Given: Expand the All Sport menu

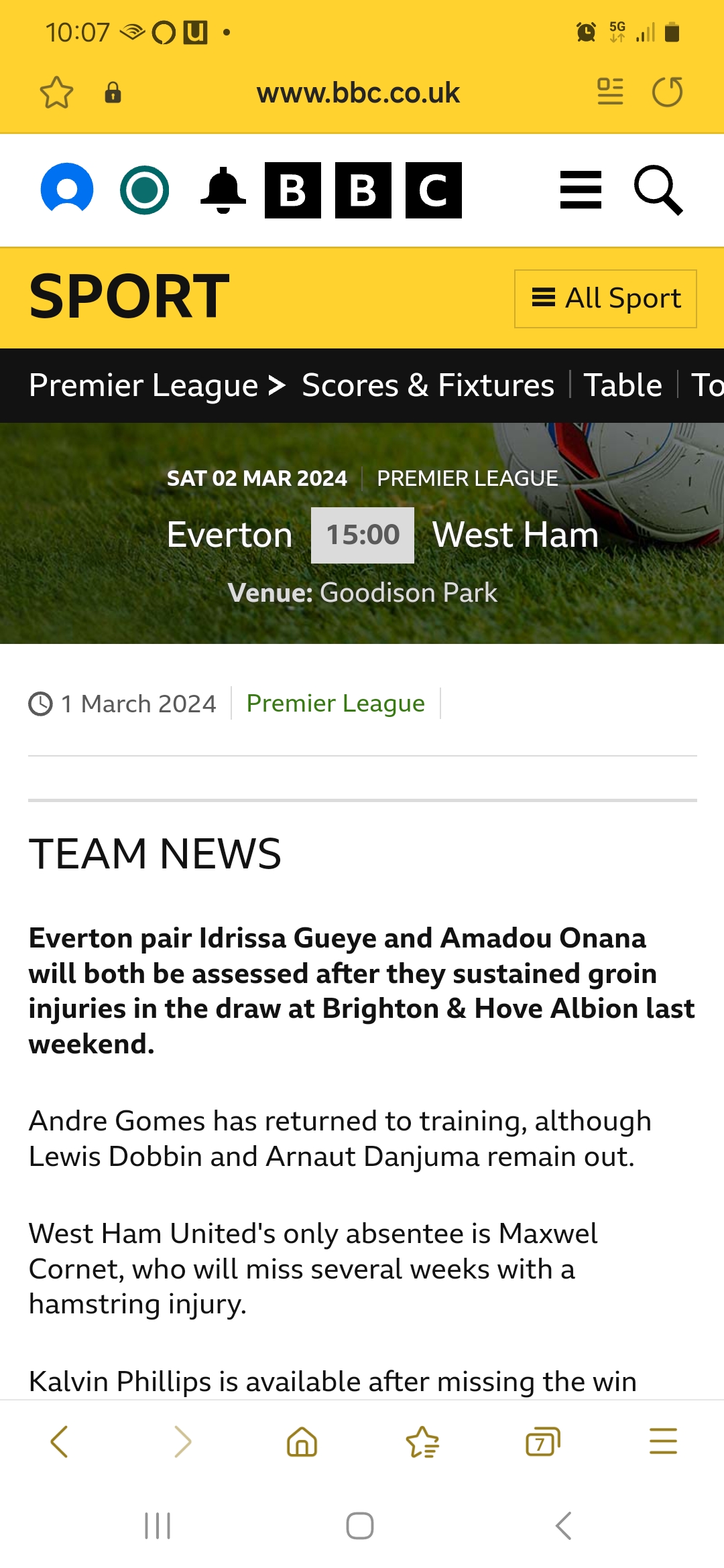Looking at the screenshot, I should [605, 298].
